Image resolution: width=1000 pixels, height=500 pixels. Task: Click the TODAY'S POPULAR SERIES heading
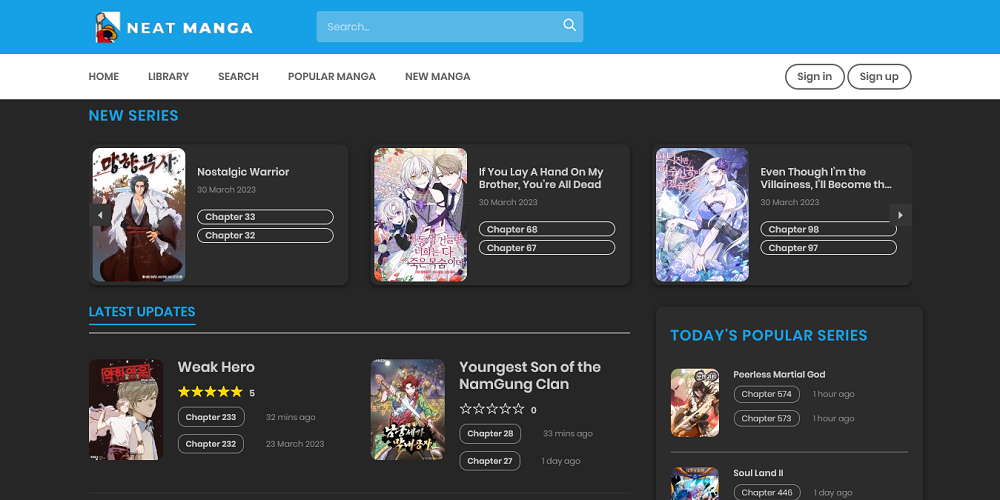(768, 335)
